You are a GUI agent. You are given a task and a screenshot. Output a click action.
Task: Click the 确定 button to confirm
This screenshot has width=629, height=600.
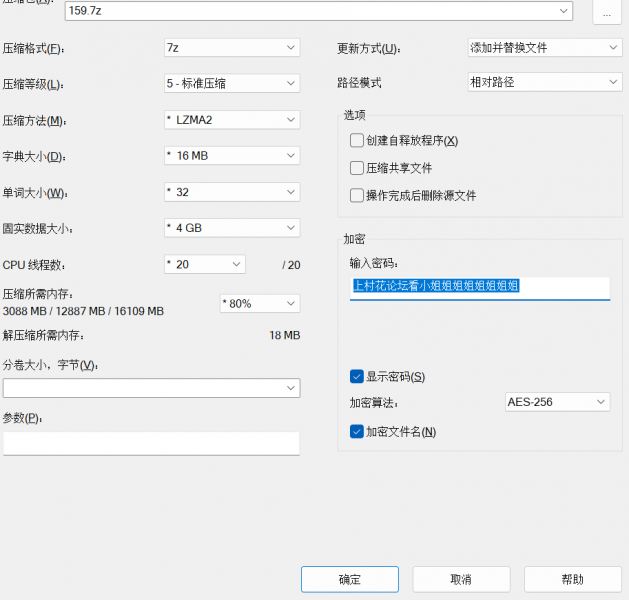coord(350,579)
